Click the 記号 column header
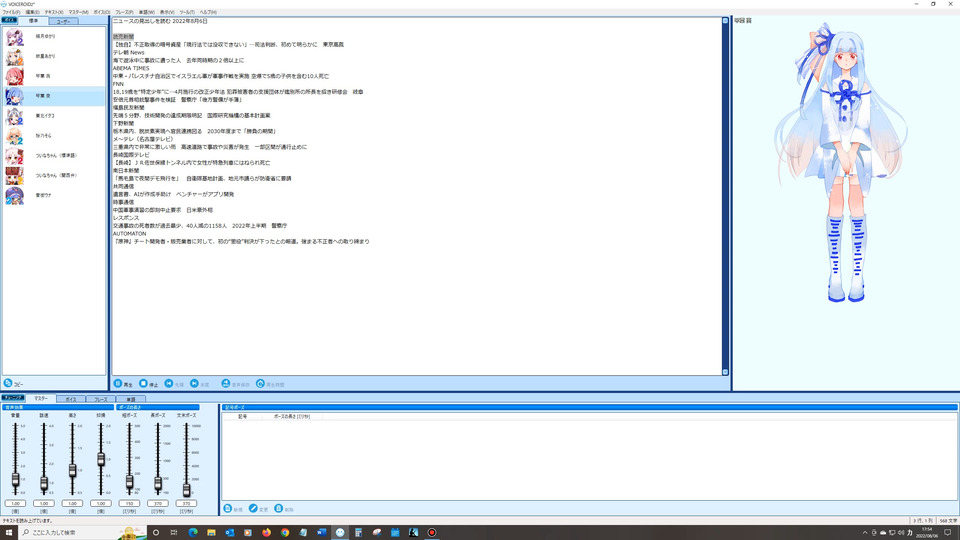 click(x=242, y=416)
